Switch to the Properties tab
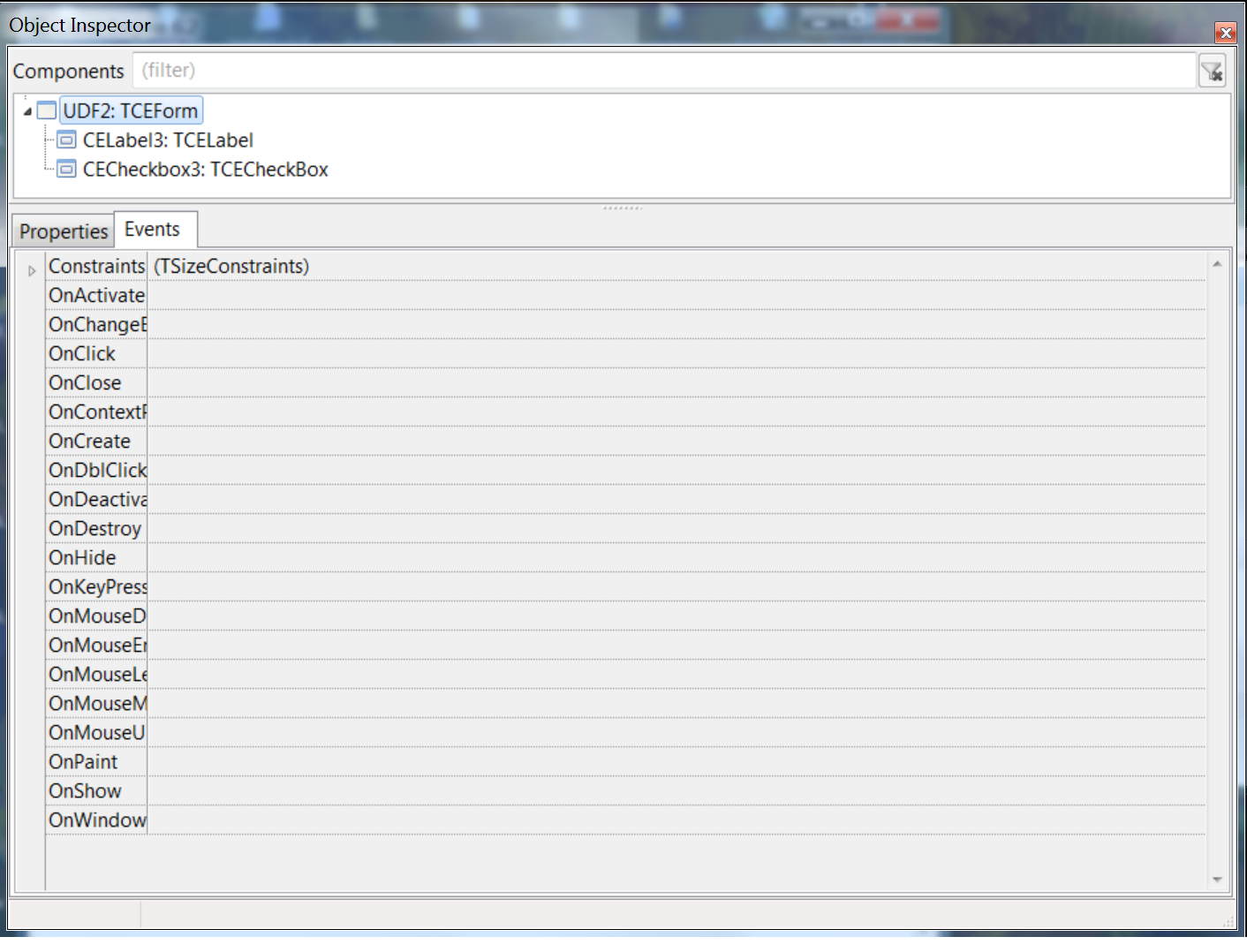The height and width of the screenshot is (952, 1247). (63, 231)
